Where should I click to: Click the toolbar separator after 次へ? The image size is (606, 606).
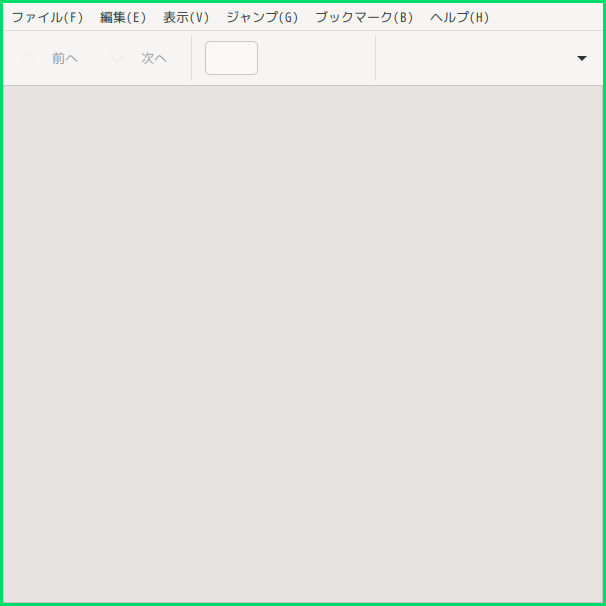(x=191, y=58)
